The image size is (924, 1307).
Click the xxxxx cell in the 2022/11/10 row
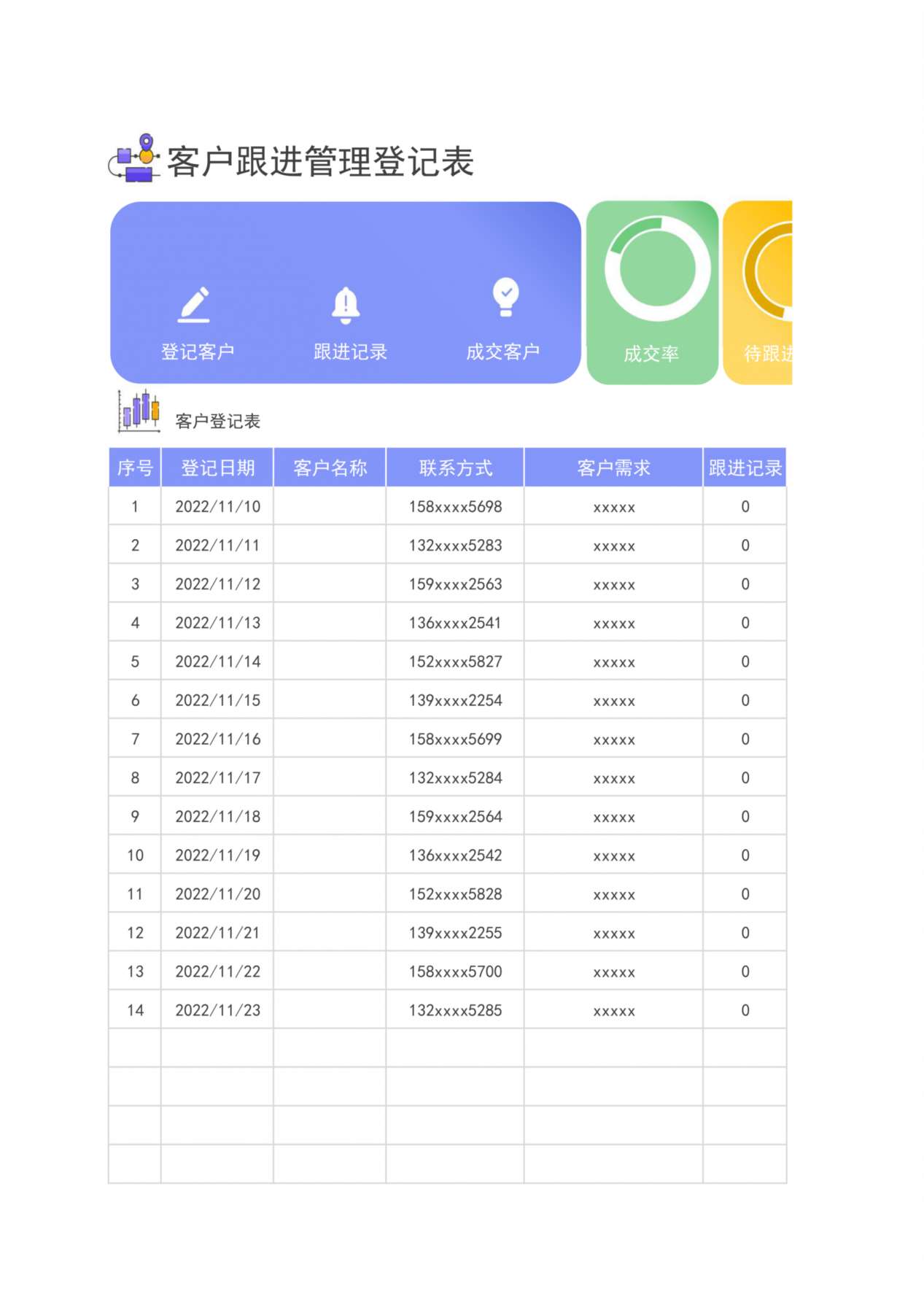pyautogui.click(x=613, y=506)
